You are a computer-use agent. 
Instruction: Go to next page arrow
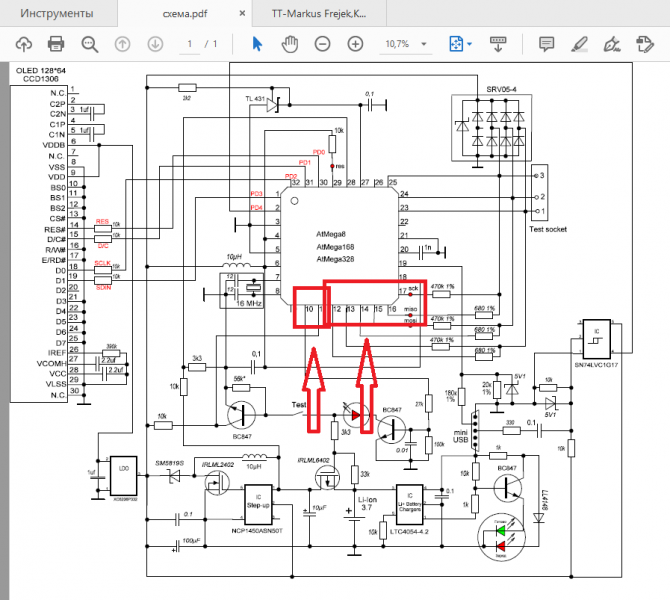(155, 44)
